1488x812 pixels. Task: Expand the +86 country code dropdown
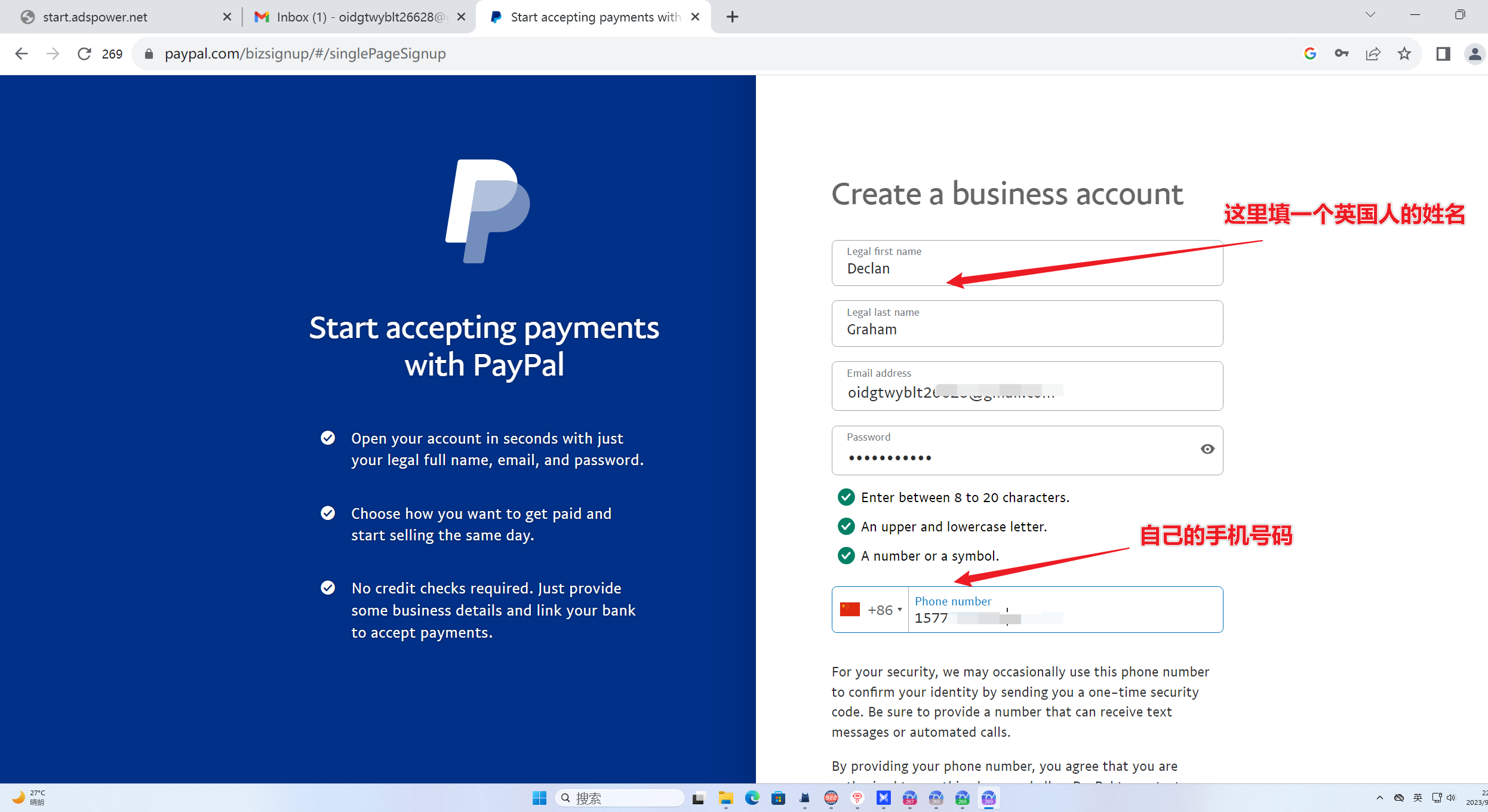tap(871, 610)
